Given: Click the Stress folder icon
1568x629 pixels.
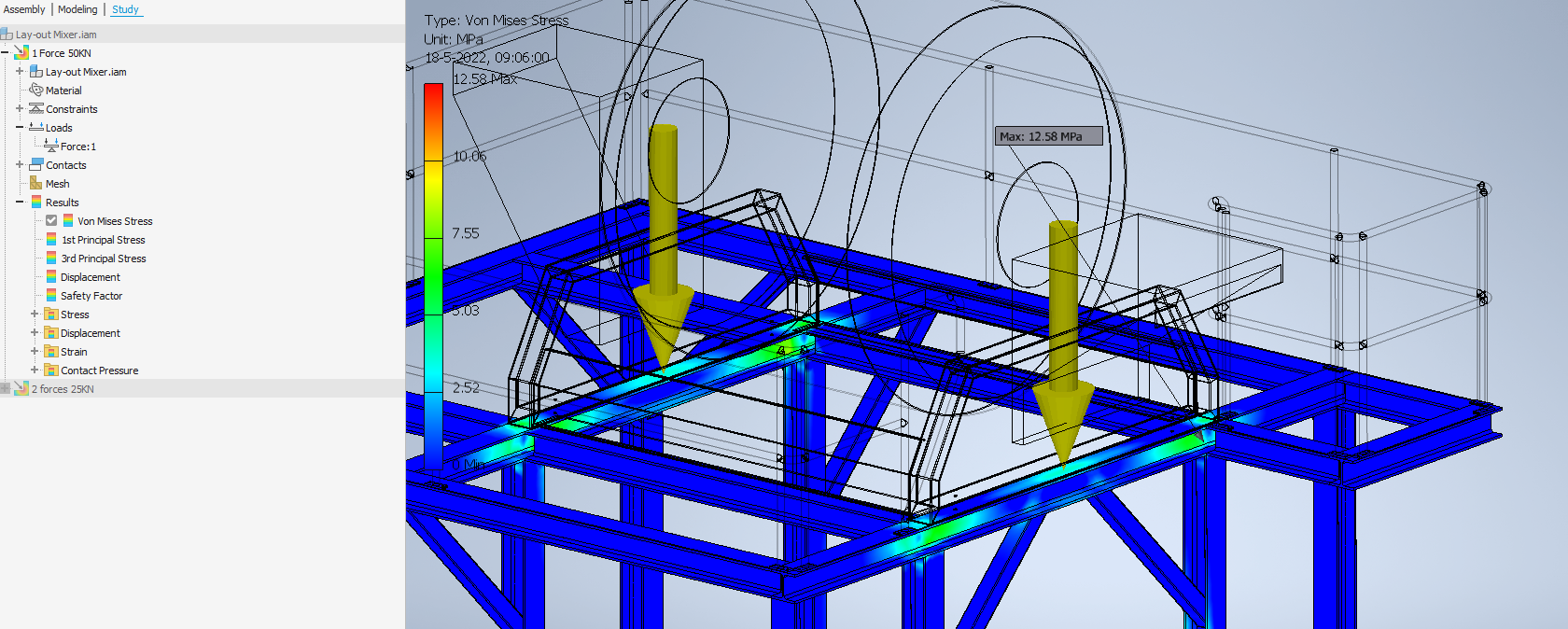Looking at the screenshot, I should pyautogui.click(x=51, y=314).
